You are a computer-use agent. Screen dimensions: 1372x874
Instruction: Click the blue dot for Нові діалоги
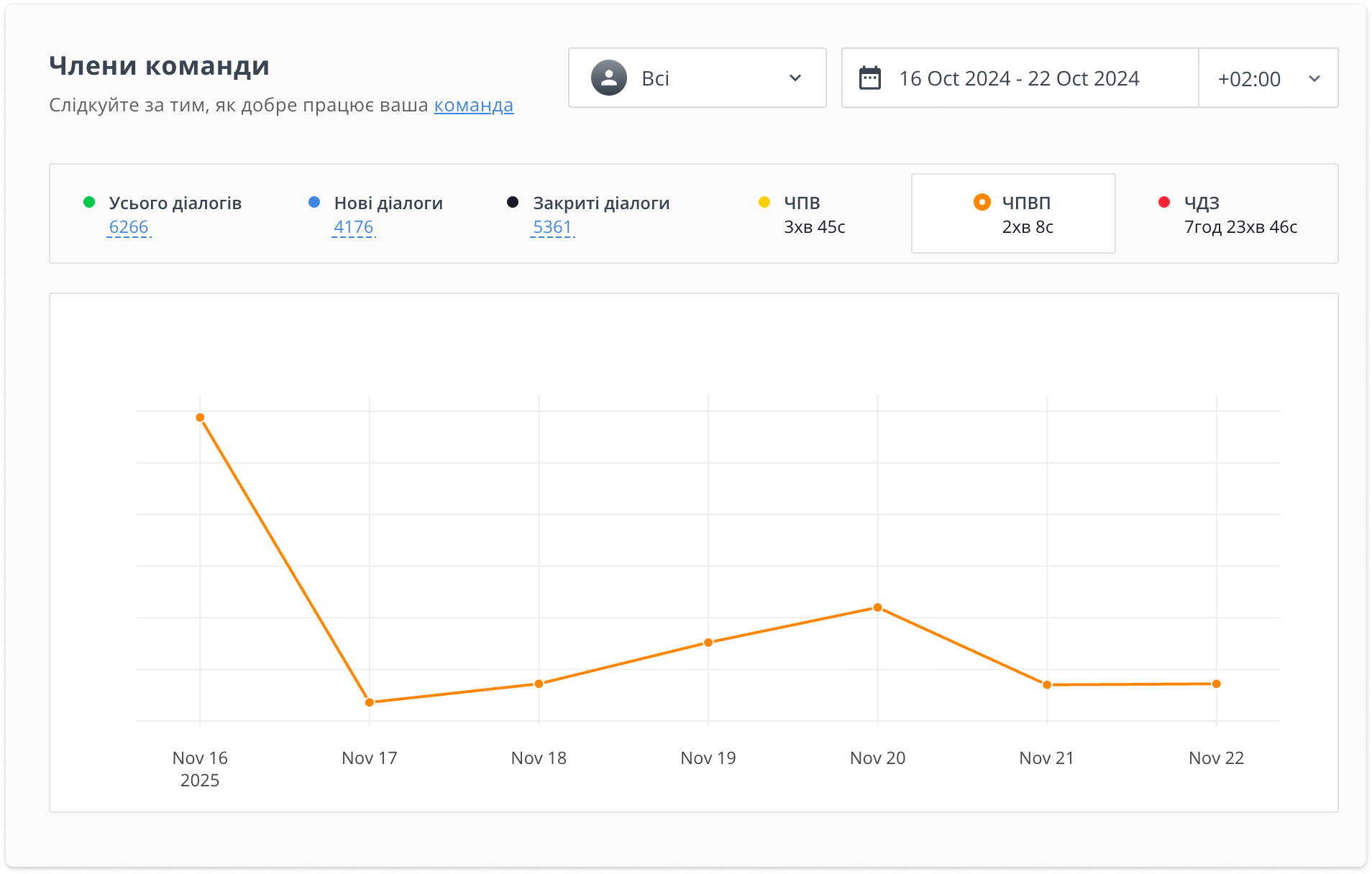click(314, 203)
